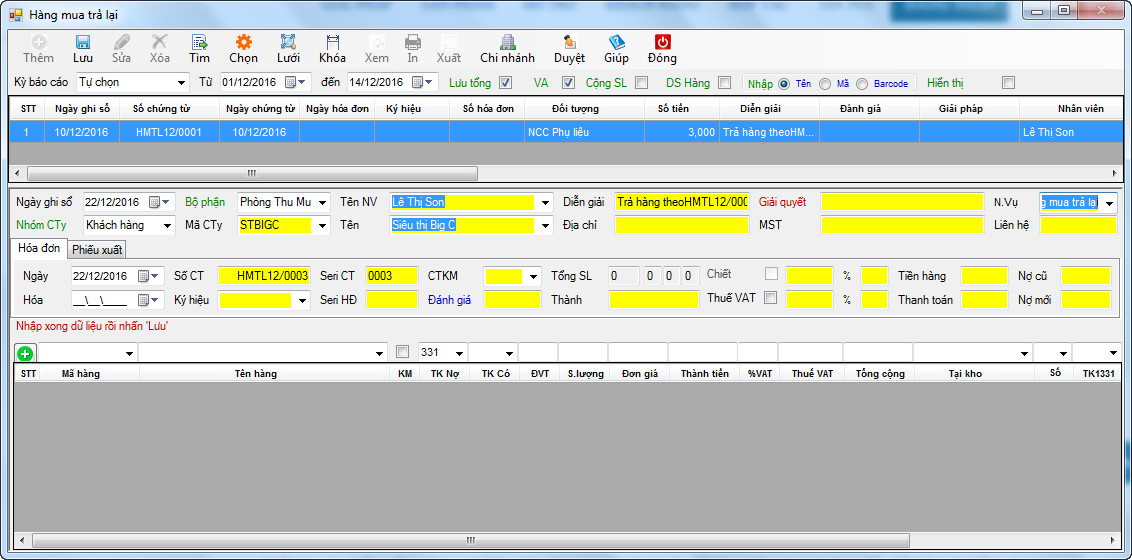The height and width of the screenshot is (560, 1132).
Task: Click the Diễn giải input field
Action: tap(682, 202)
